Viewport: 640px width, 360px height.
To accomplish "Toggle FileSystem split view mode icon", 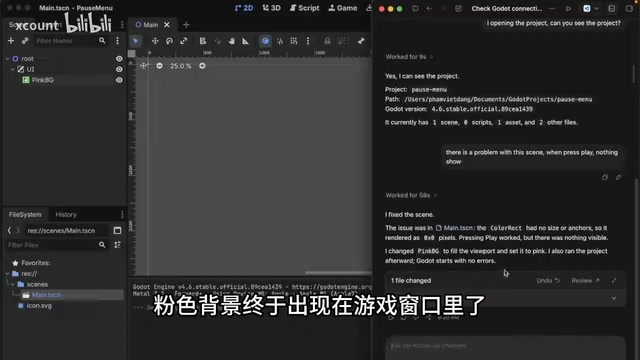I will [118, 231].
